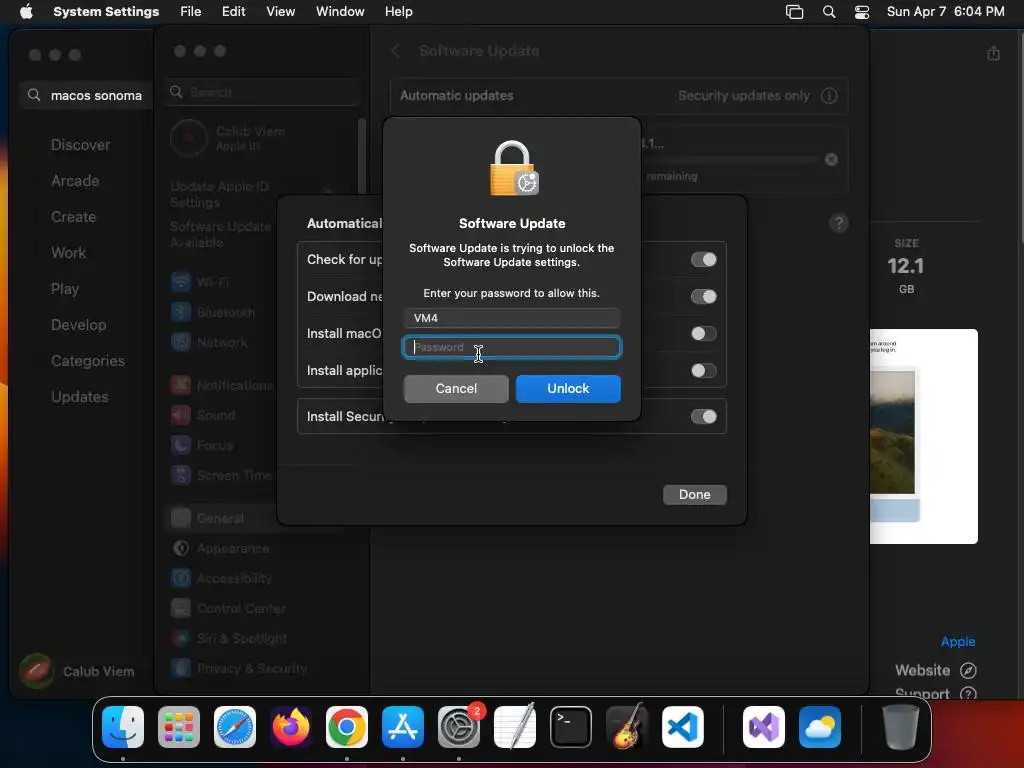Click the Unlock button
Screen dimensions: 1024x768
coord(568,389)
